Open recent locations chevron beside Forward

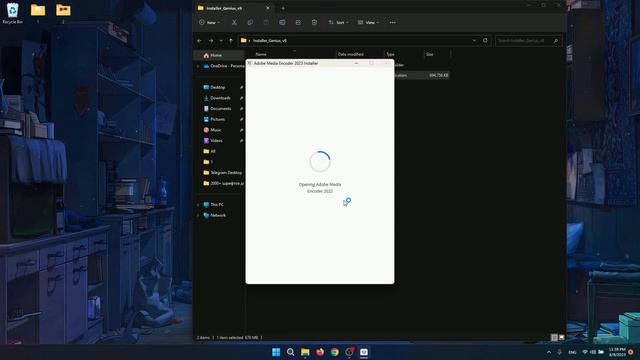(221, 40)
